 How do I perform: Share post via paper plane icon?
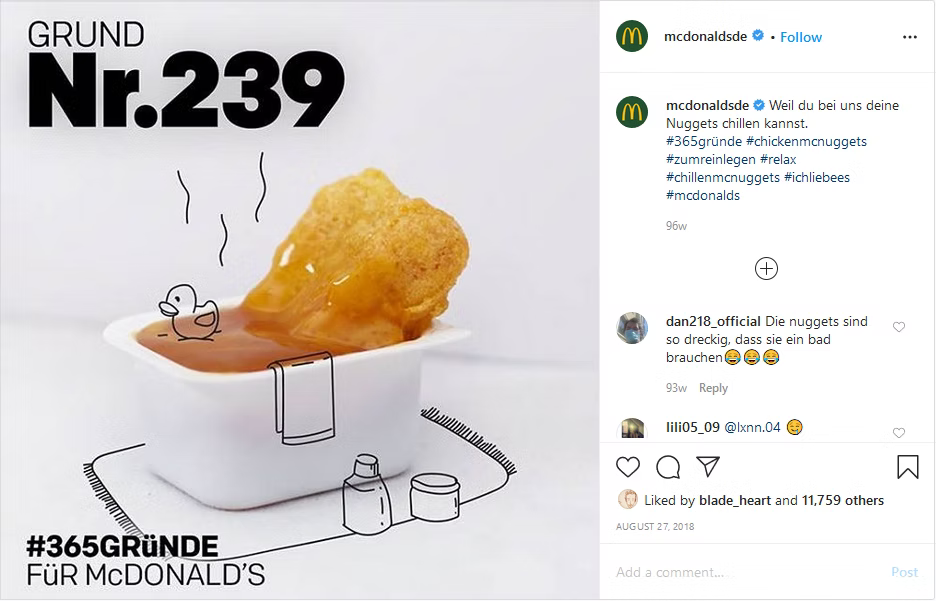[708, 466]
